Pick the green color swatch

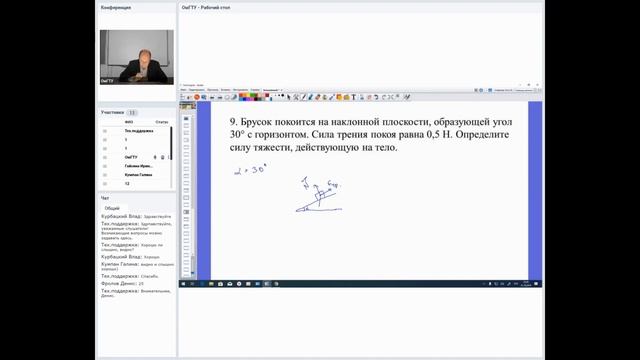click(x=253, y=96)
